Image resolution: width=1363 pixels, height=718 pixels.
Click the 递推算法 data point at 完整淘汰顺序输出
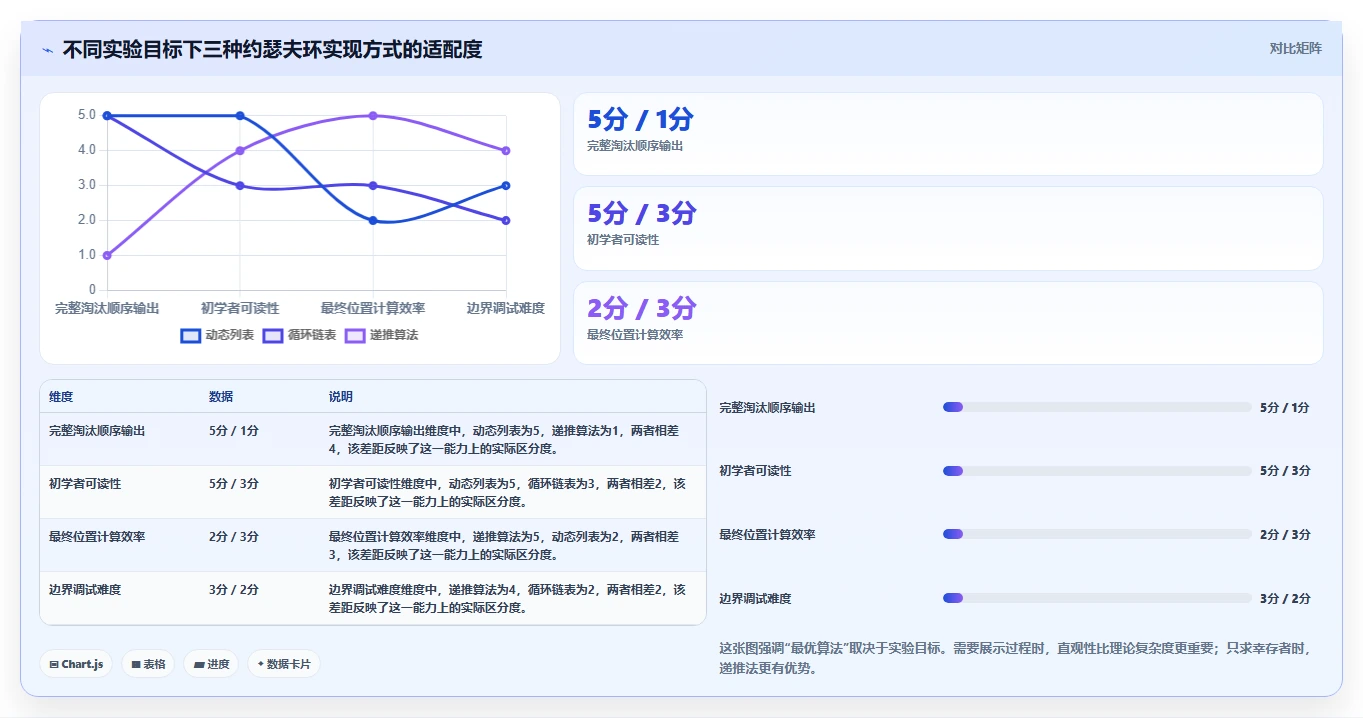coord(107,255)
